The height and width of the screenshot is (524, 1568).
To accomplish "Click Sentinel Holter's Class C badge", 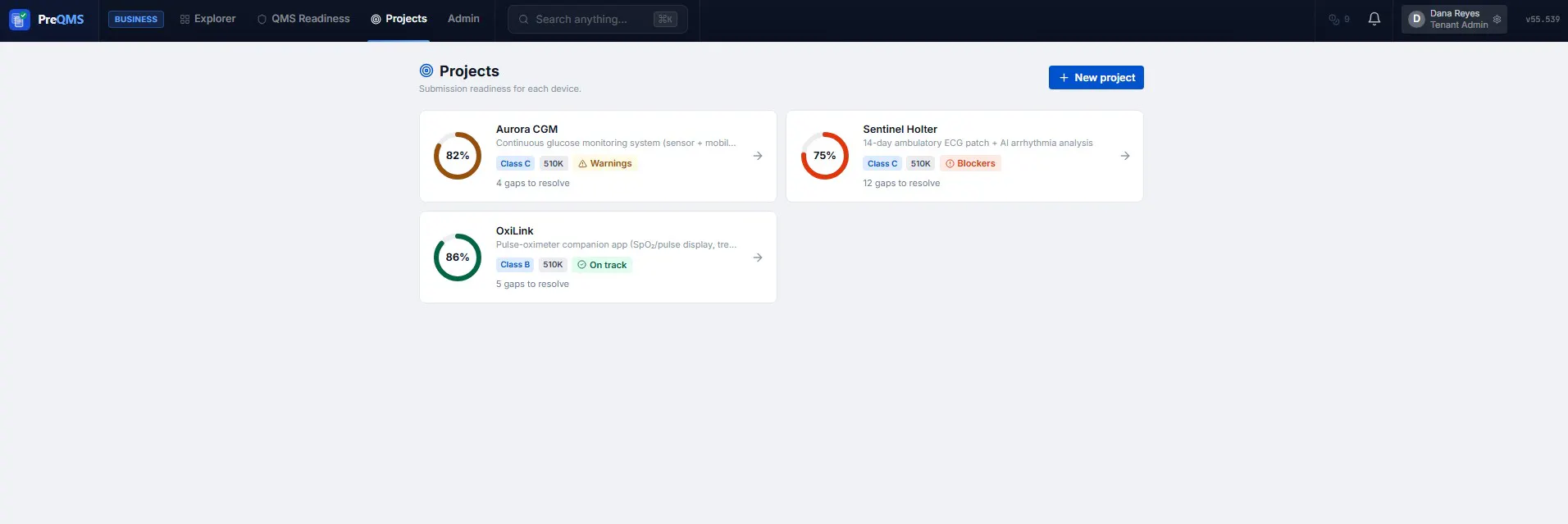I will (x=882, y=163).
